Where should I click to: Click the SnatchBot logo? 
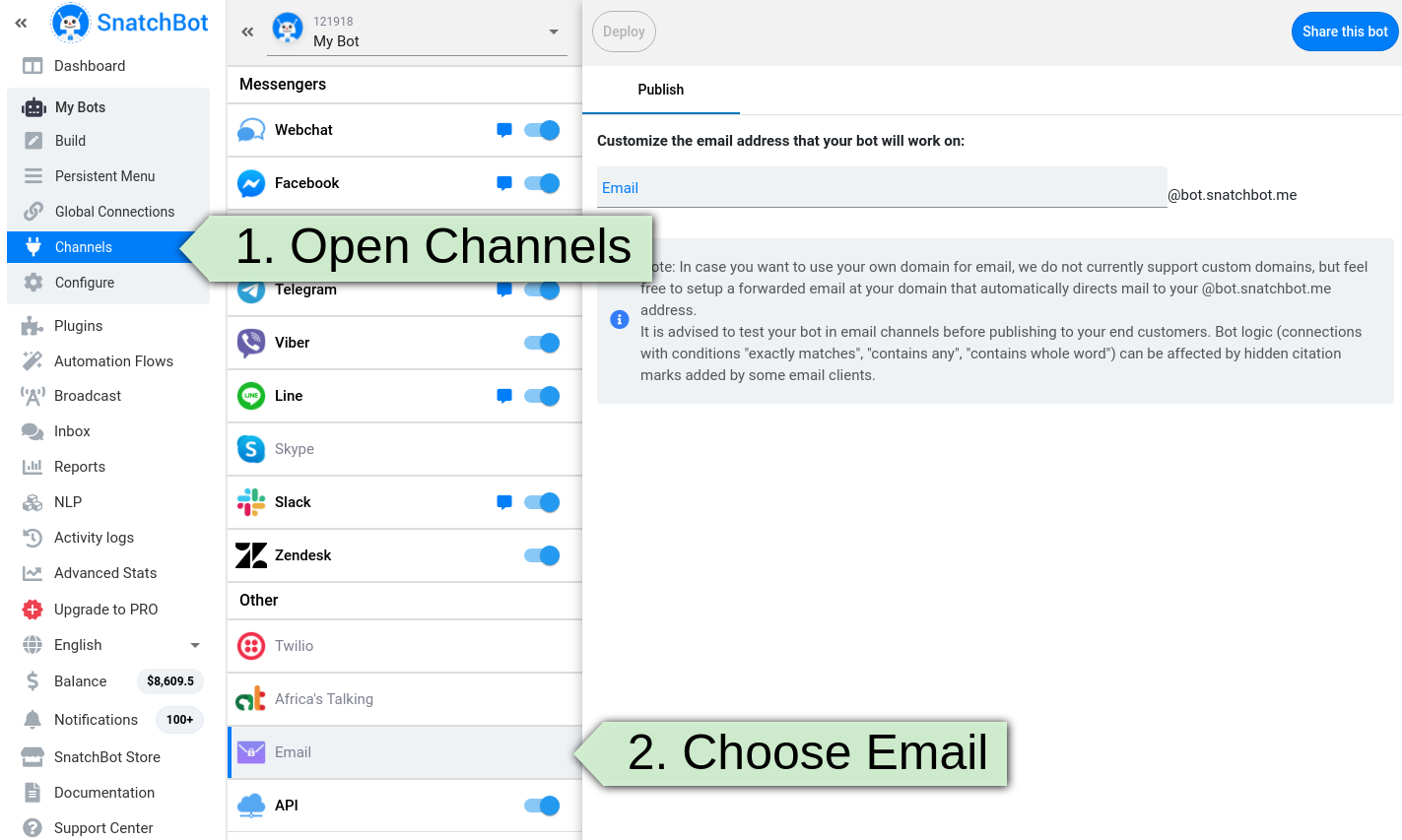[130, 23]
